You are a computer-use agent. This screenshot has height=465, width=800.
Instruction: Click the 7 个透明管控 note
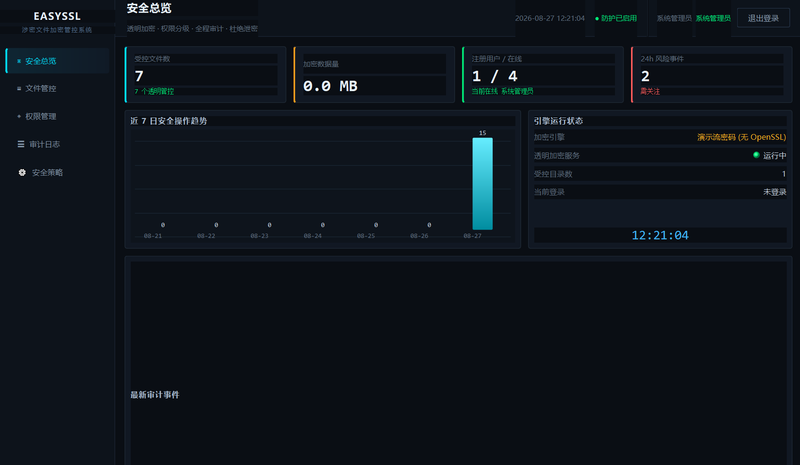coord(154,91)
